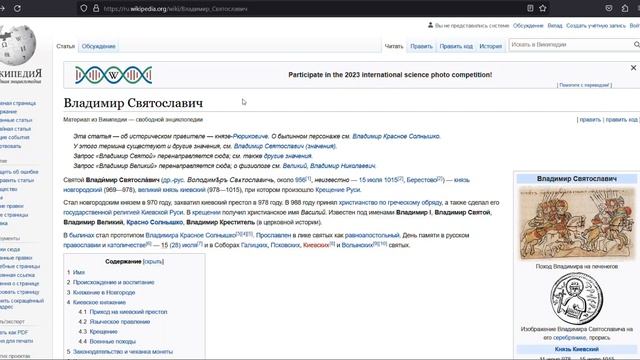Focus the Wikipedia search input field
Screen dimensions: 640x360
tap(570, 44)
